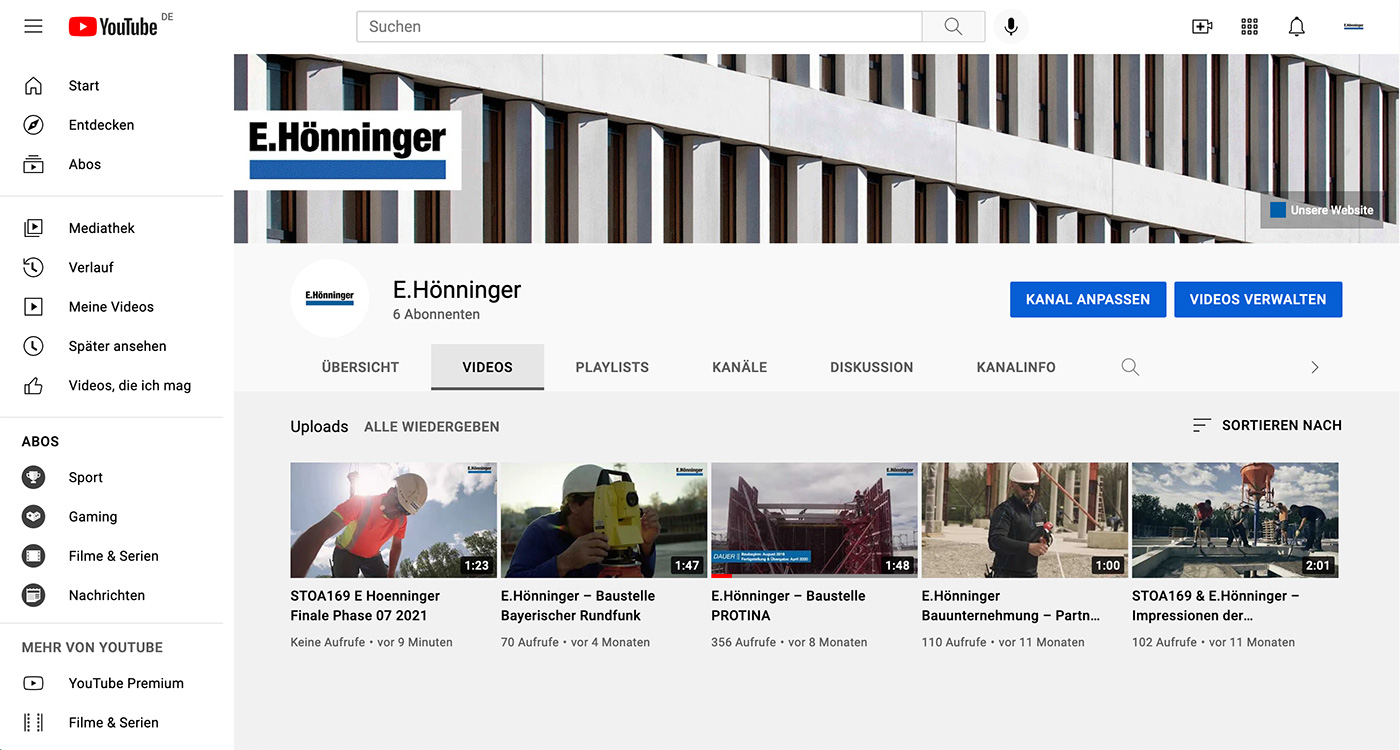The height and width of the screenshot is (750, 1400).
Task: Click the E.Hönninger channel avatar
Action: point(330,298)
